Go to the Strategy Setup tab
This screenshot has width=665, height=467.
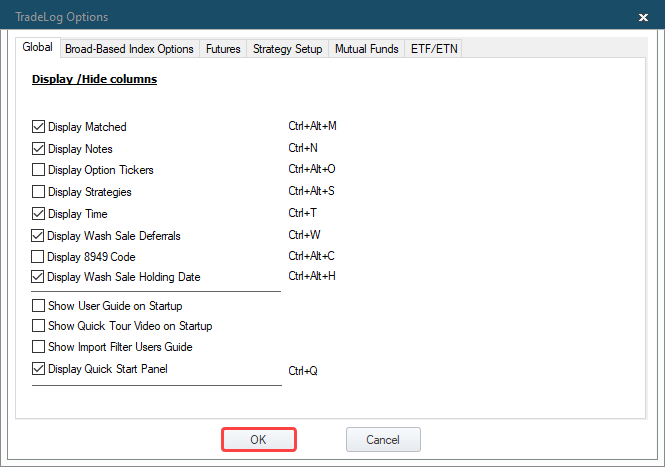(288, 49)
